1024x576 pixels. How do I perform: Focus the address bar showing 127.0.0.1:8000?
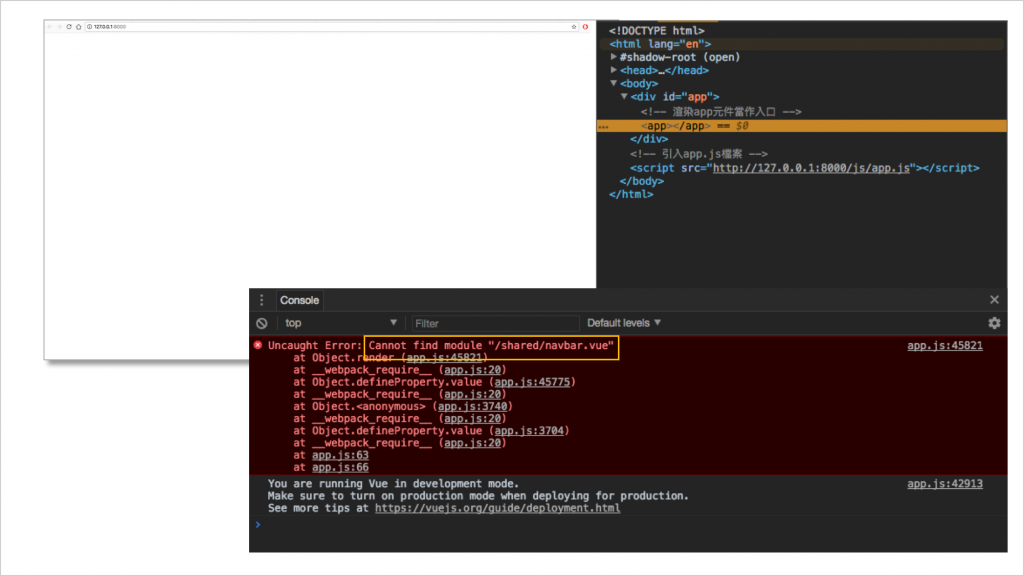331,27
